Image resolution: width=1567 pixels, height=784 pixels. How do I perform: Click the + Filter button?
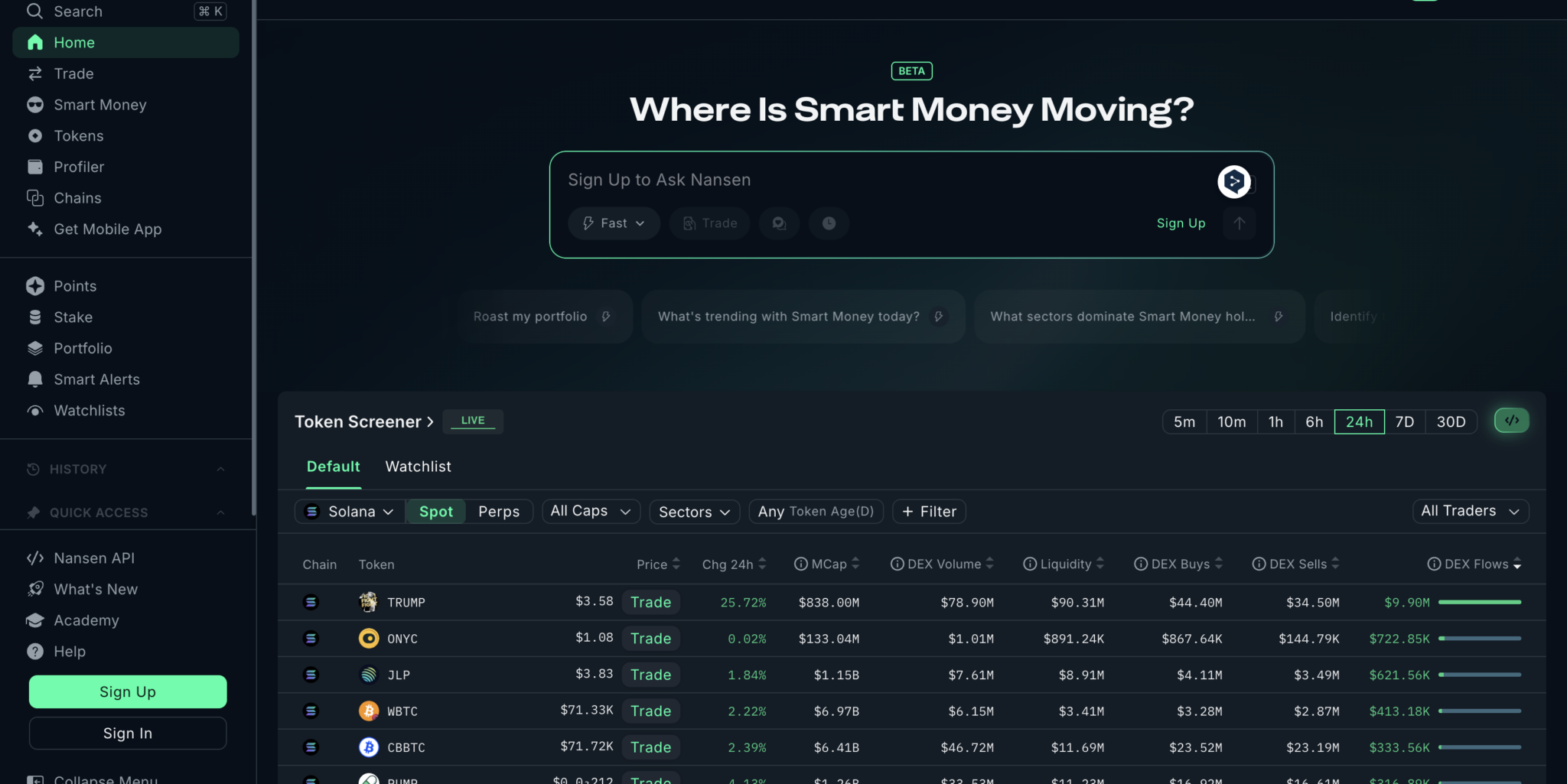(929, 511)
